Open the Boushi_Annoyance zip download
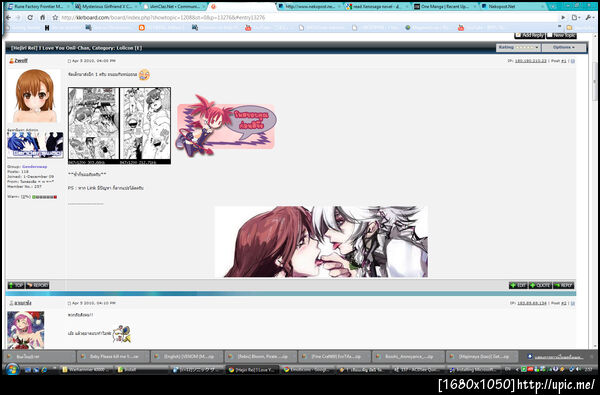Image resolution: width=600 pixels, height=395 pixels. click(x=409, y=356)
